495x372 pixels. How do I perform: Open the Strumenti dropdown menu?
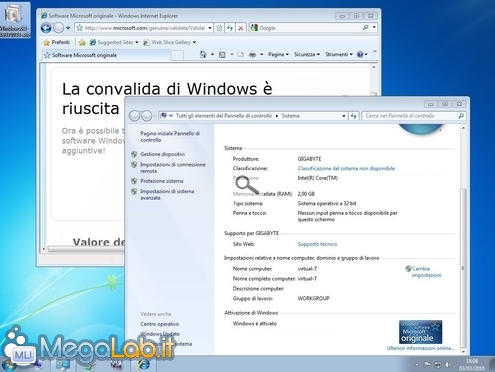[x=339, y=54]
